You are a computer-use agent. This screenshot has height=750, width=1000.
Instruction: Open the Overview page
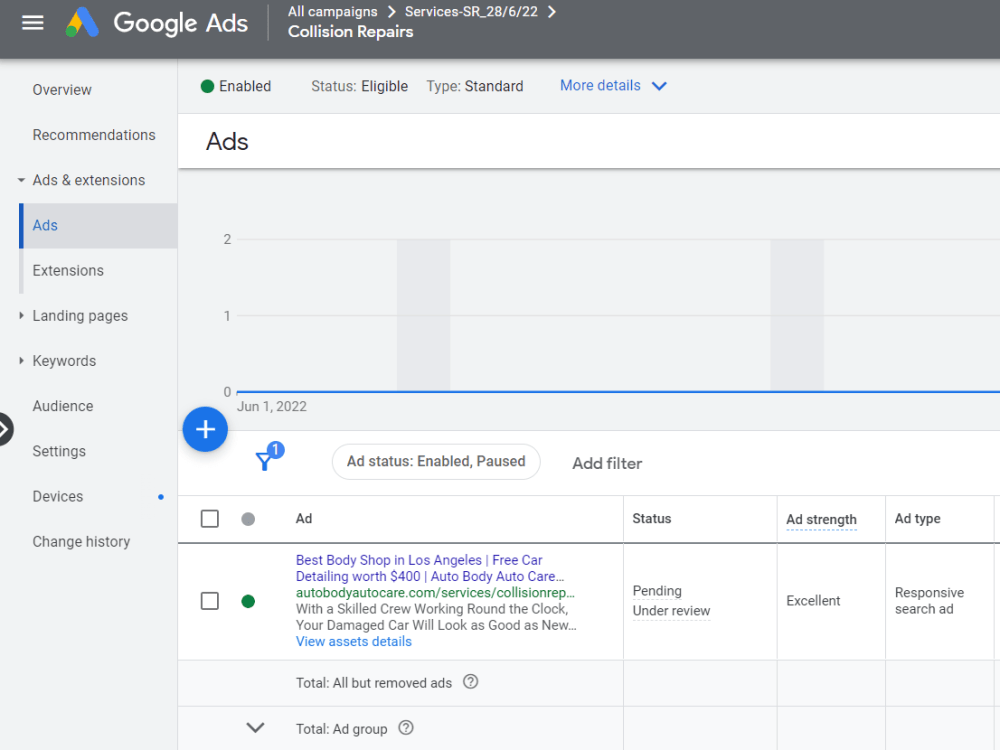(62, 90)
